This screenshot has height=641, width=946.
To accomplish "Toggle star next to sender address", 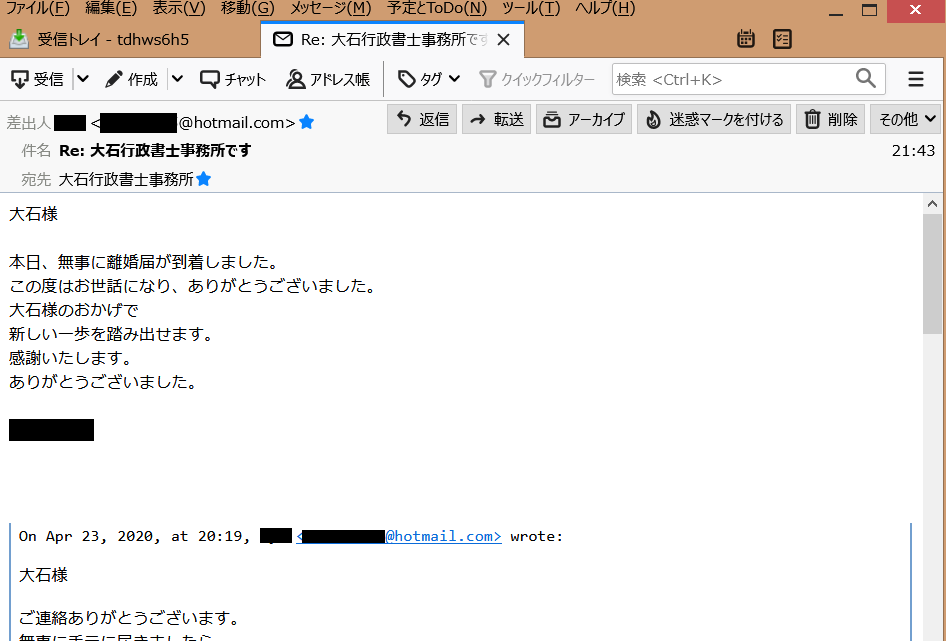I will point(306,123).
